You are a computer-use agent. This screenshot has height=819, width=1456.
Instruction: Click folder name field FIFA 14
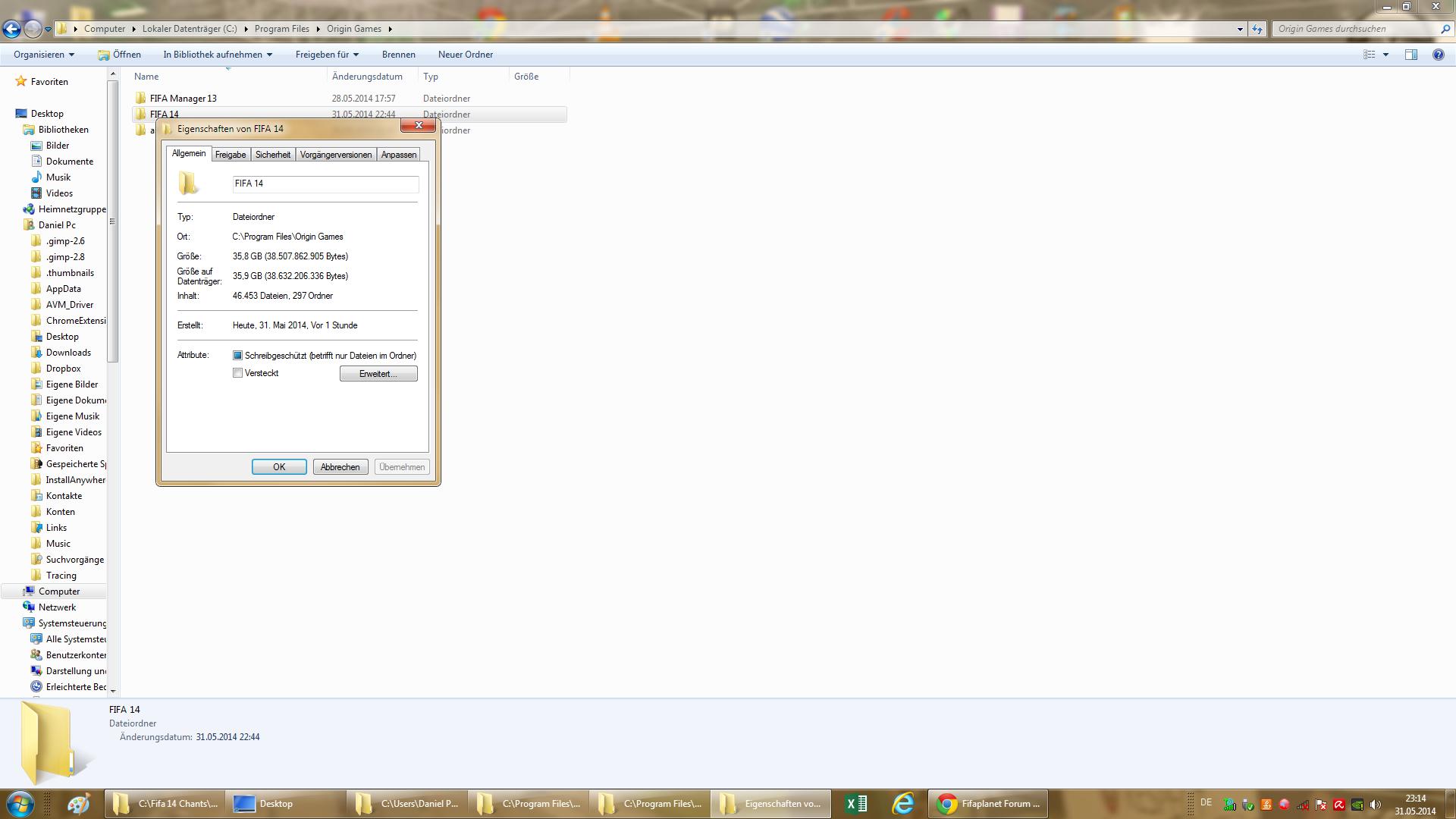point(325,184)
